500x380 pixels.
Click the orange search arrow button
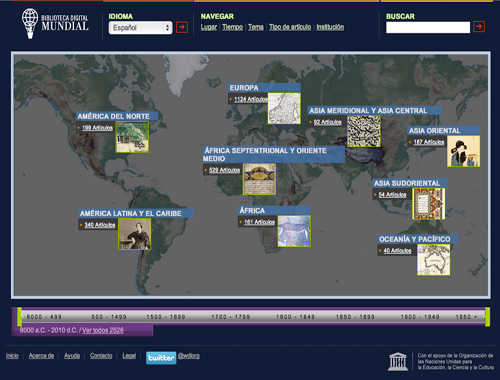[x=479, y=27]
